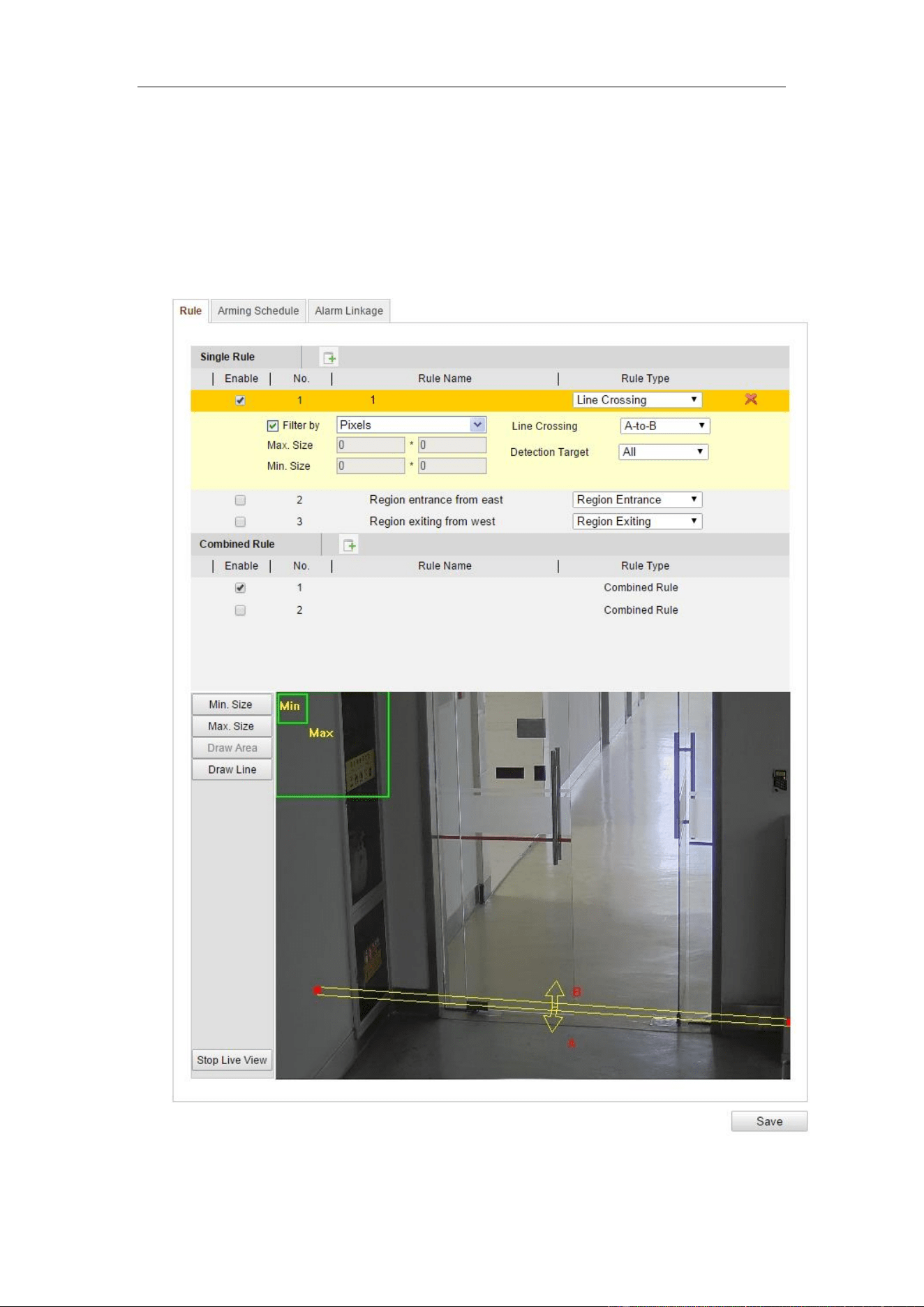Click the yellow direction arrow on the line
Viewport: 924px width, 1307px height.
pos(554,1007)
